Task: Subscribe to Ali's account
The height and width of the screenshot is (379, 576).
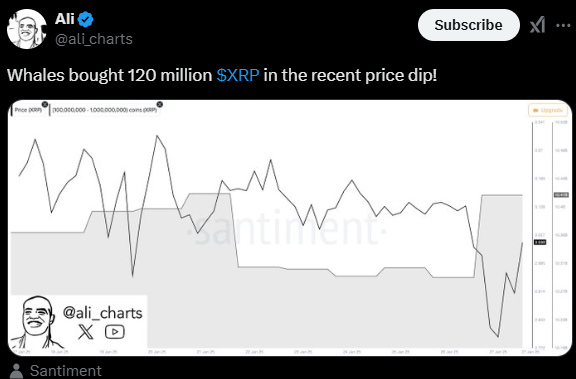Action: coord(469,25)
